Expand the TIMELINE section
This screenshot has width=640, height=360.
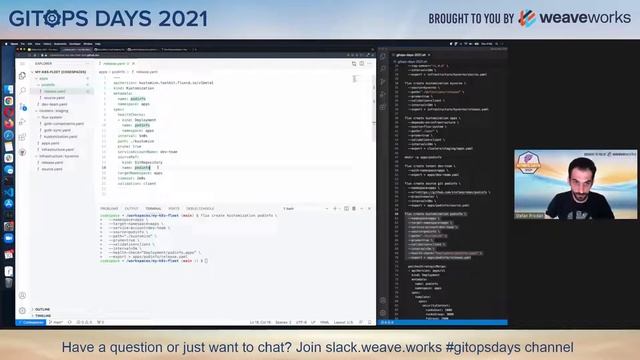click(x=42, y=316)
